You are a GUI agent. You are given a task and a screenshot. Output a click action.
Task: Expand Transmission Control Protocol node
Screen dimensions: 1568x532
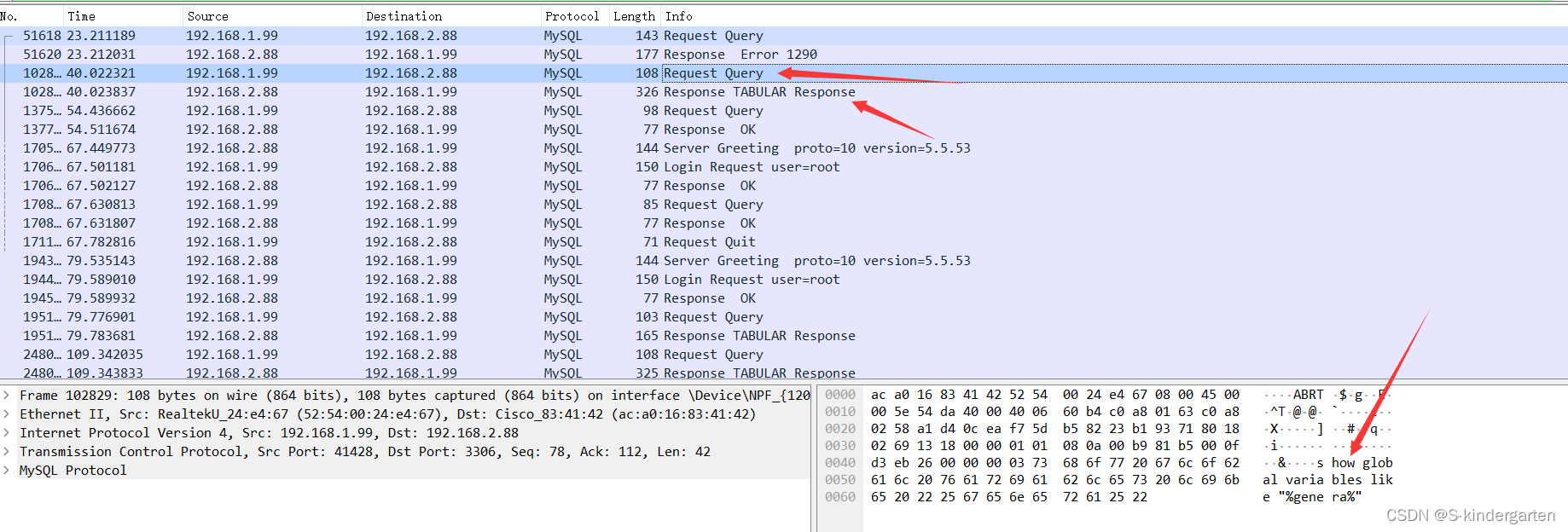[7, 452]
